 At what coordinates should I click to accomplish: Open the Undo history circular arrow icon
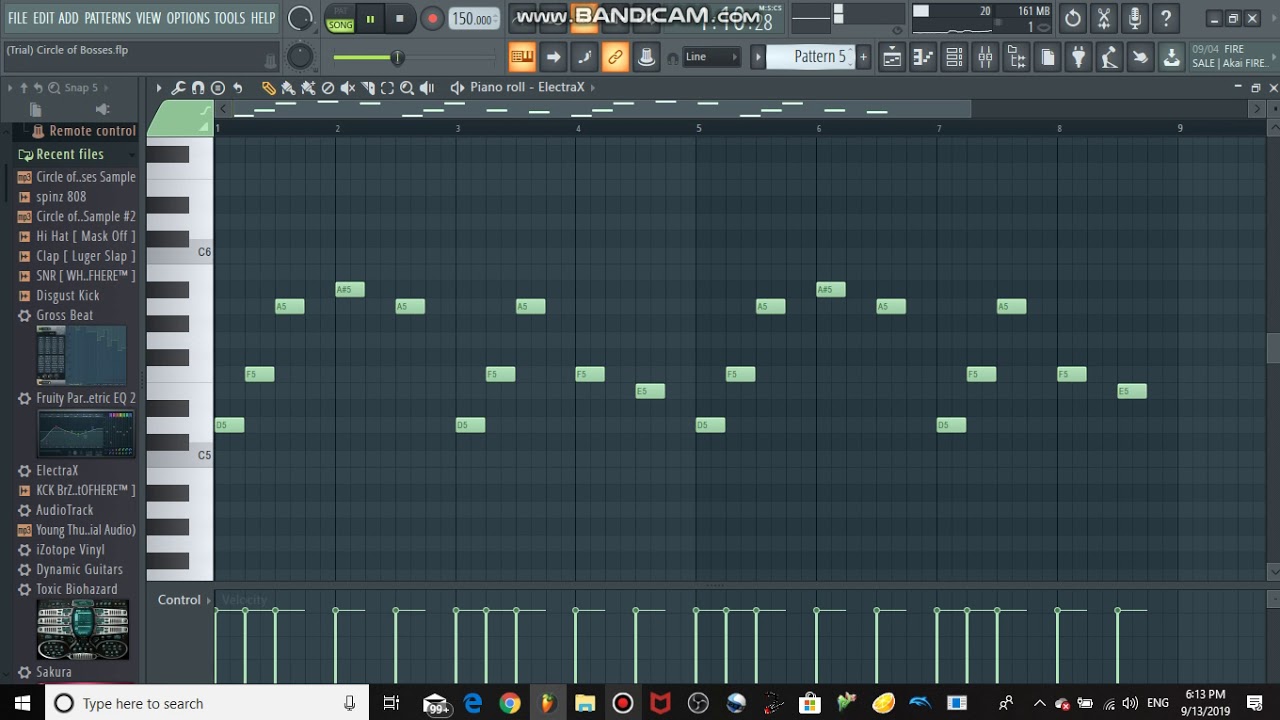[x=1072, y=18]
